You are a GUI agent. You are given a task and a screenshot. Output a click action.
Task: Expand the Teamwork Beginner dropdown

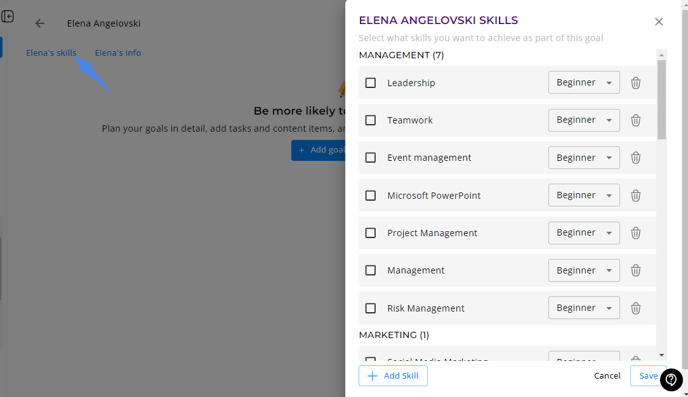(584, 120)
